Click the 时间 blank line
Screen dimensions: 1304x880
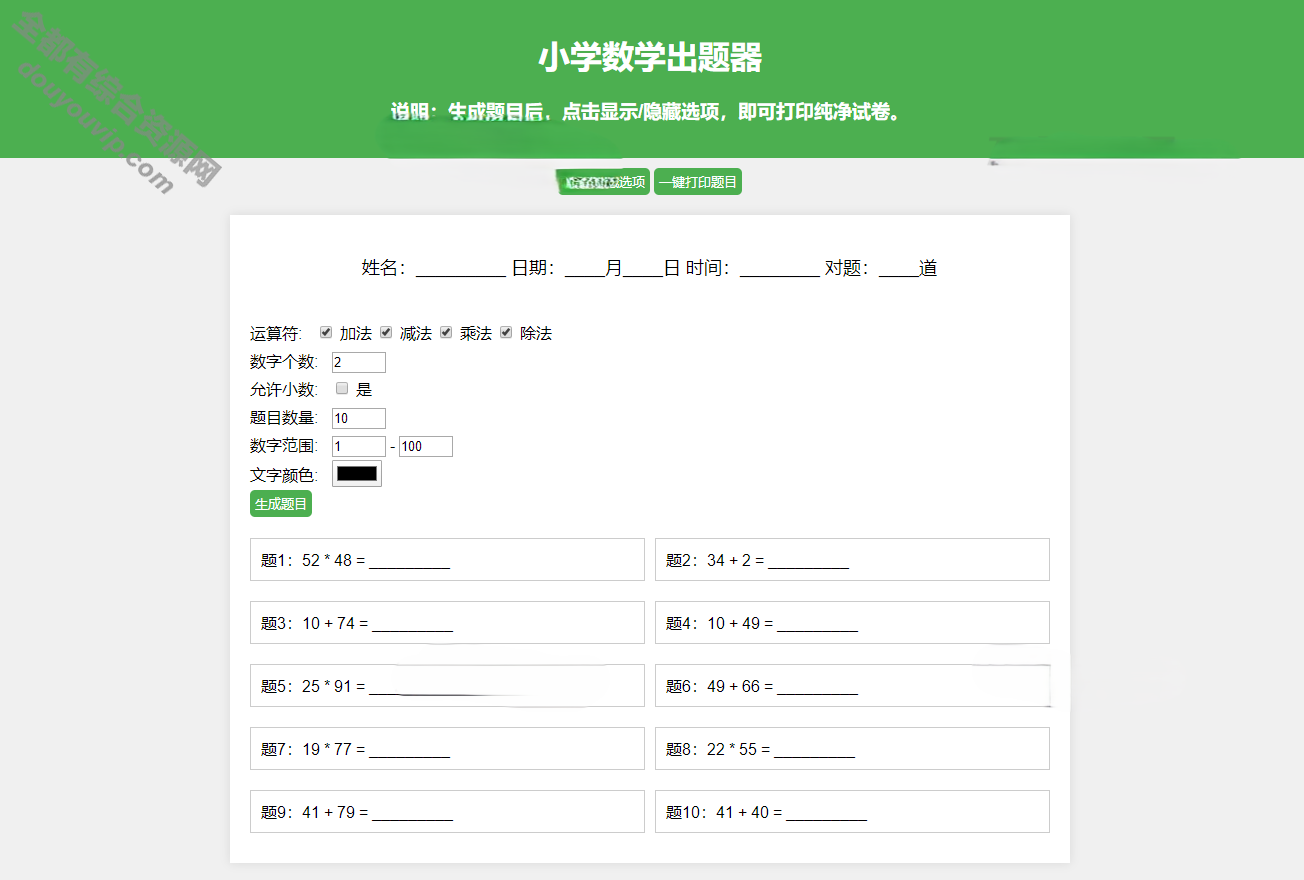[780, 268]
